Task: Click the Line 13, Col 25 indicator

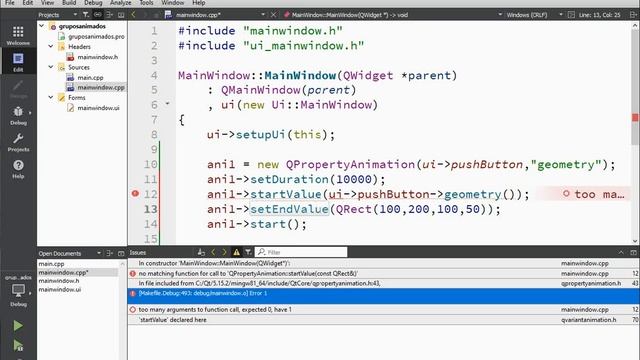Action: (x=600, y=15)
